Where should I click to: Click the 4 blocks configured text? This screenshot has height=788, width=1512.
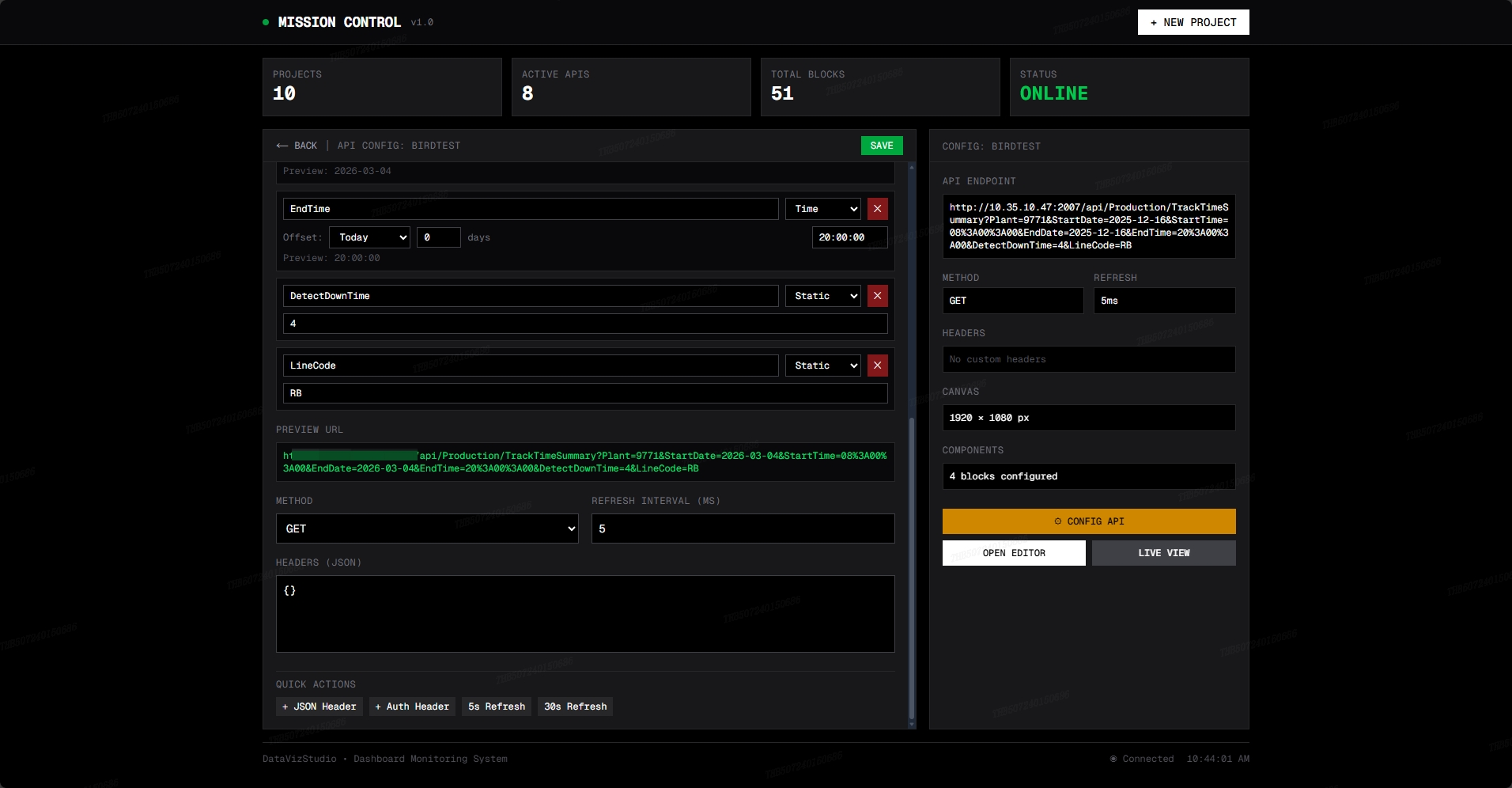point(1004,476)
